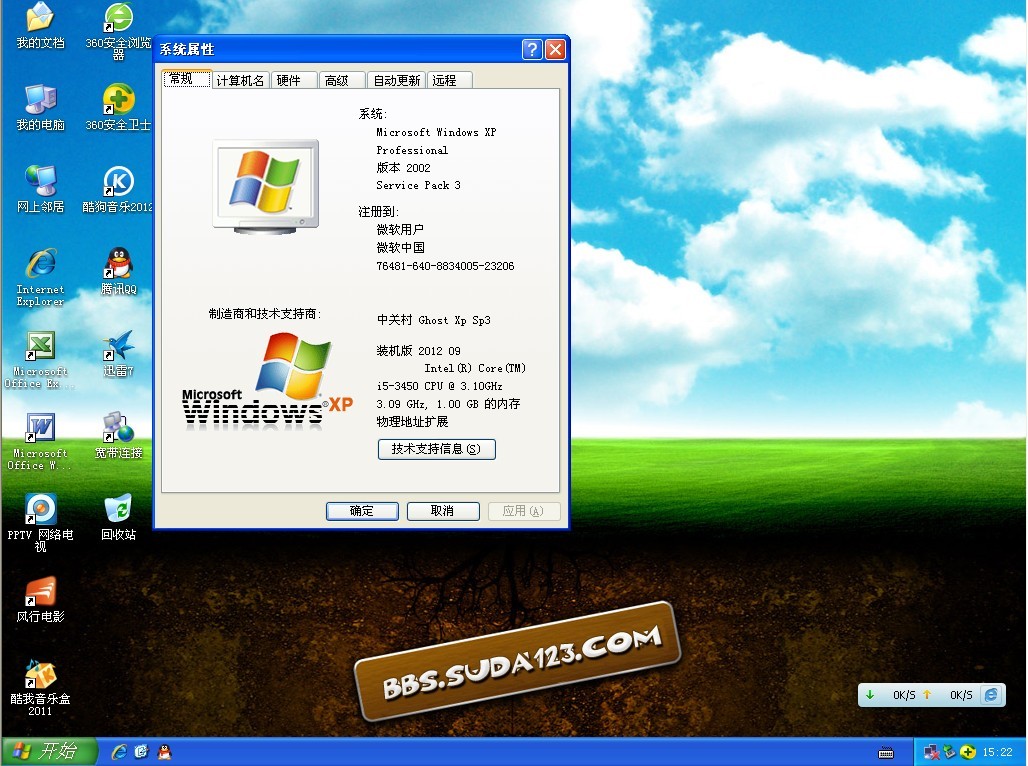This screenshot has width=1028, height=766.
Task: Click the Microsoft Office Excel desktop shortcut
Action: click(x=39, y=359)
